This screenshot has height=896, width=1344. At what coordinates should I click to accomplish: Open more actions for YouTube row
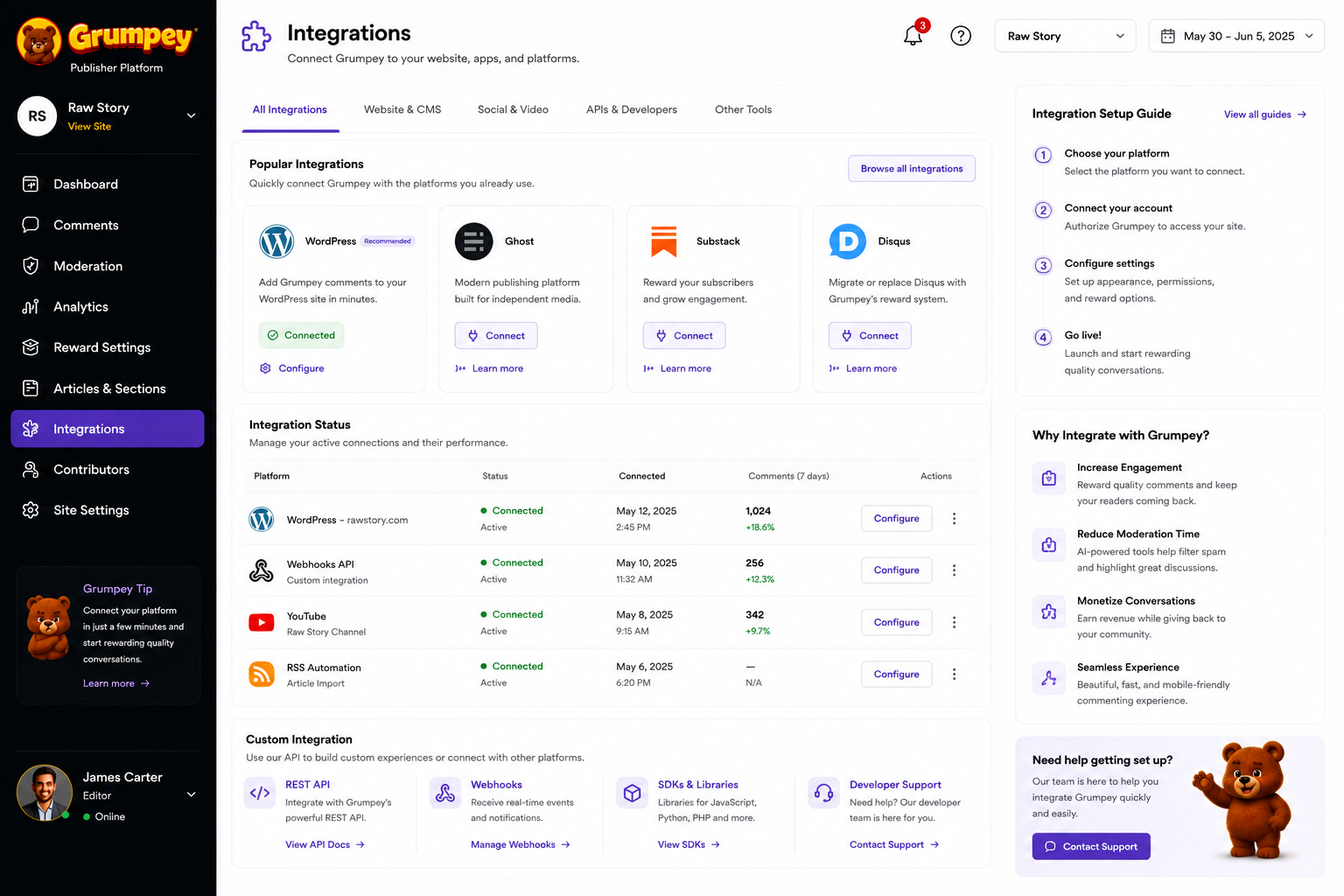(954, 622)
